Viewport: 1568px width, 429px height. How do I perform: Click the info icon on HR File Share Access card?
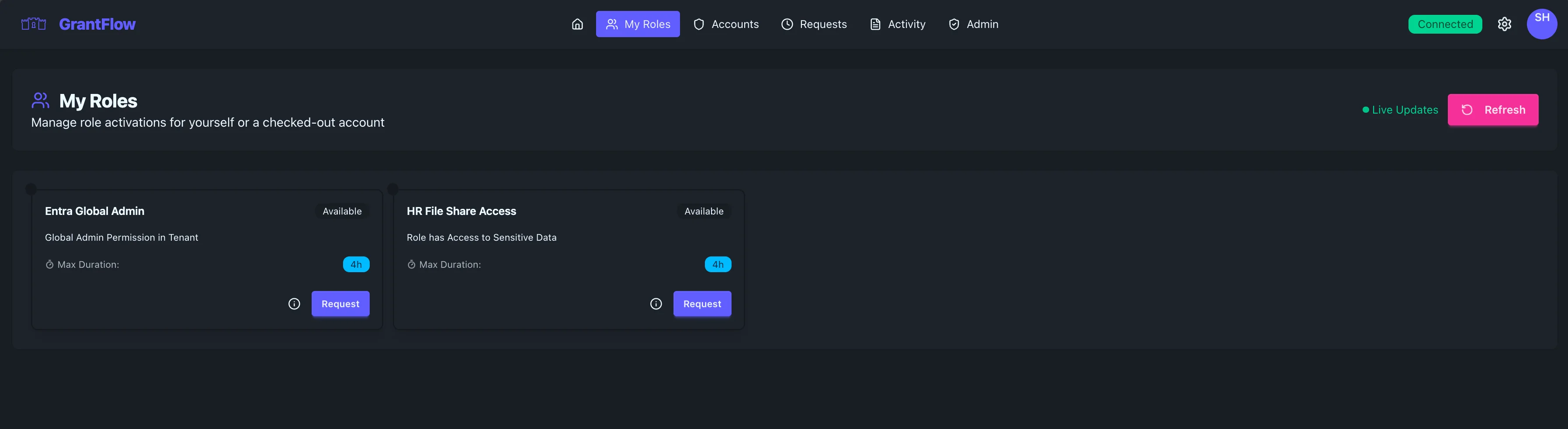656,304
